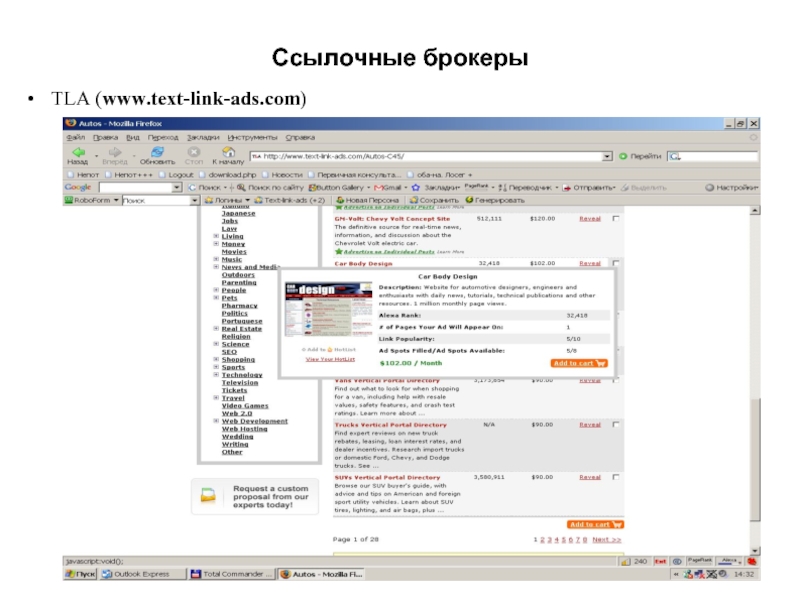This screenshot has height=600, width=800.
Task: Open the address bar URL dropdown
Action: pyautogui.click(x=607, y=156)
